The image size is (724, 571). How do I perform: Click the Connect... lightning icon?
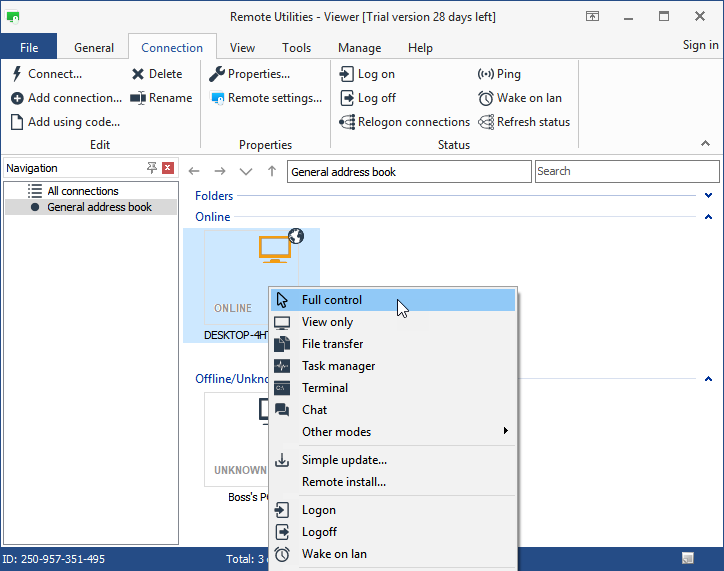[x=17, y=74]
